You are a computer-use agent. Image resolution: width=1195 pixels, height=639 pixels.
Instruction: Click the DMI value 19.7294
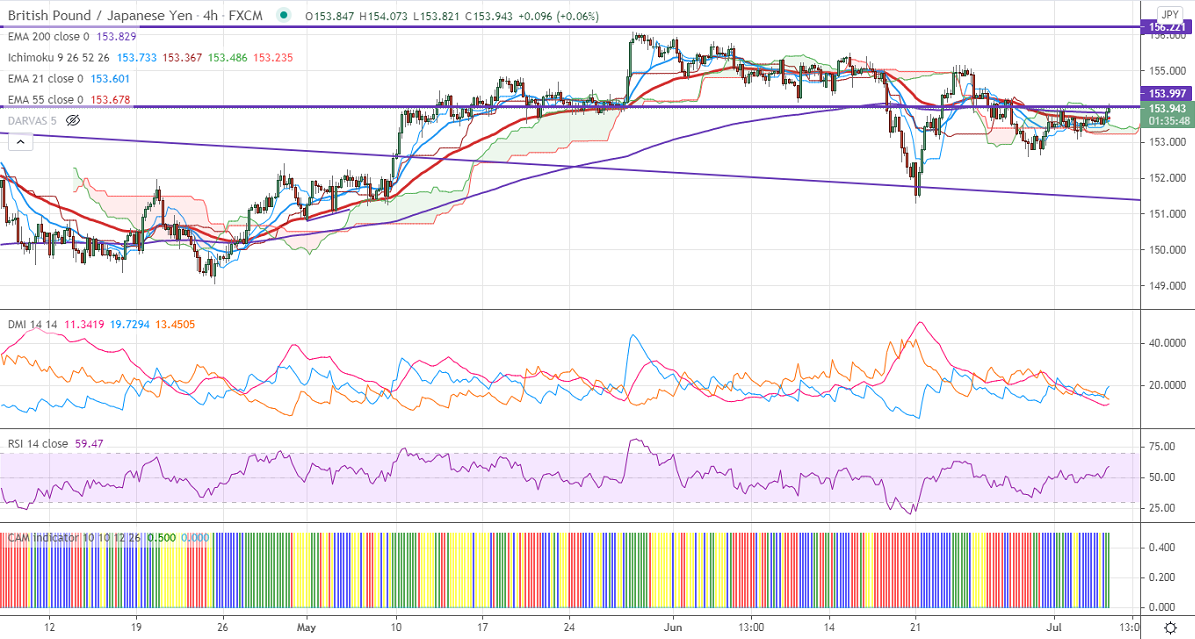click(130, 324)
